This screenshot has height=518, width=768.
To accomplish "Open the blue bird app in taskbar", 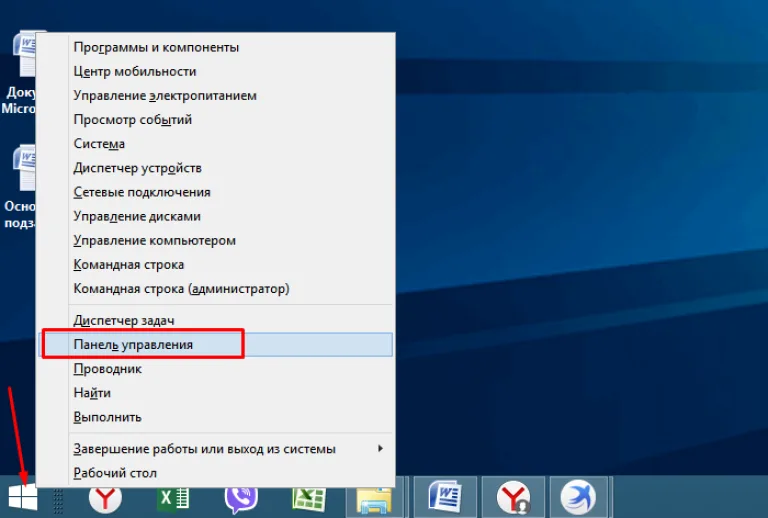I will [x=578, y=497].
